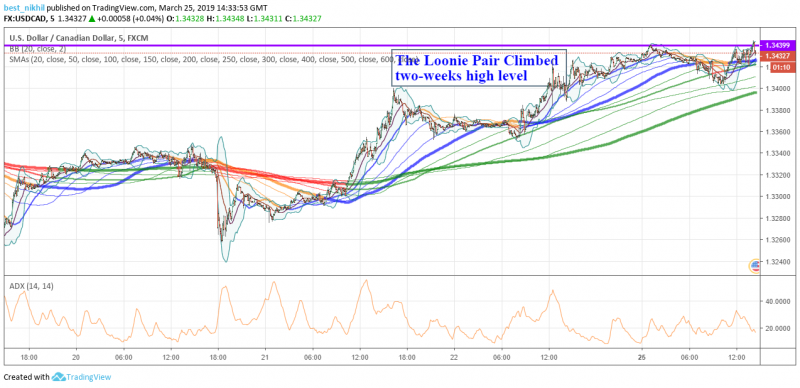
Task: Click the date label 22 on time axis
Action: point(454,357)
